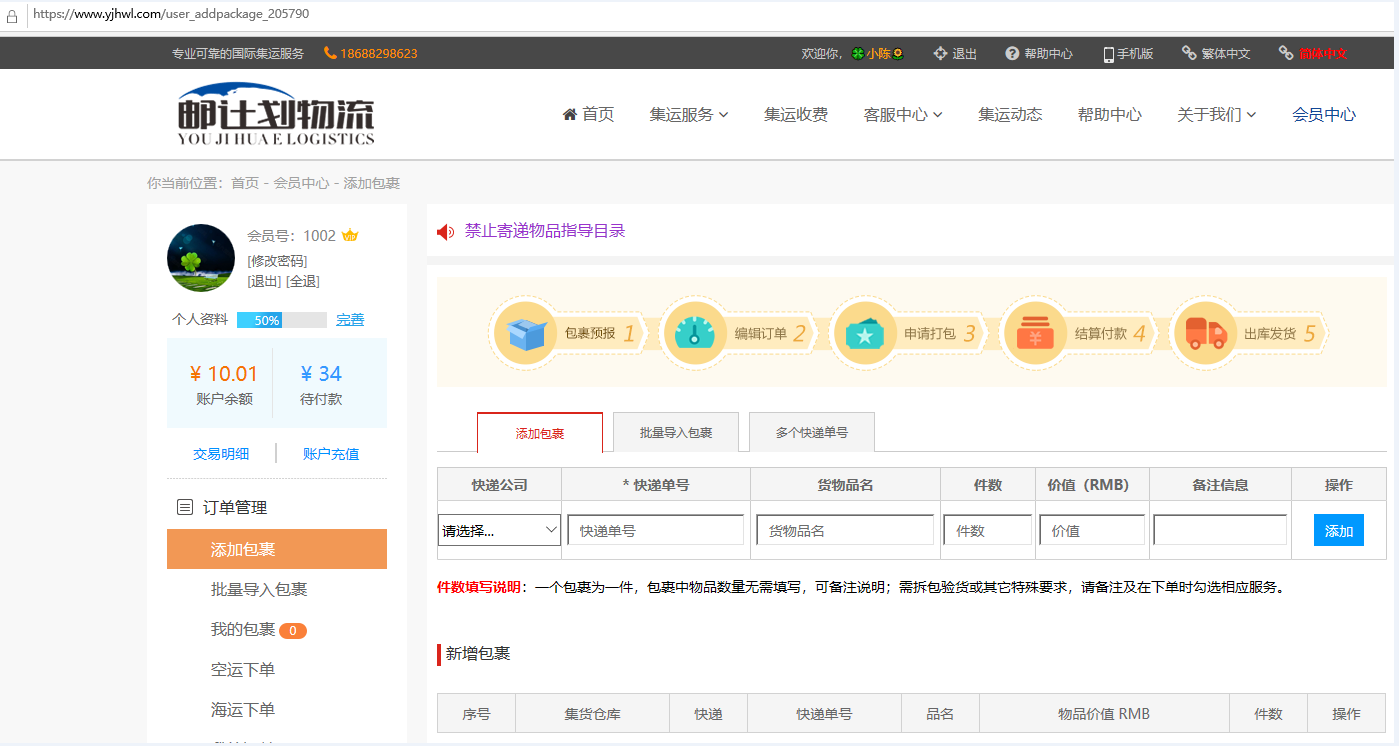Image resolution: width=1399 pixels, height=746 pixels.
Task: Select the 添加包裹 tab
Action: 540,433
